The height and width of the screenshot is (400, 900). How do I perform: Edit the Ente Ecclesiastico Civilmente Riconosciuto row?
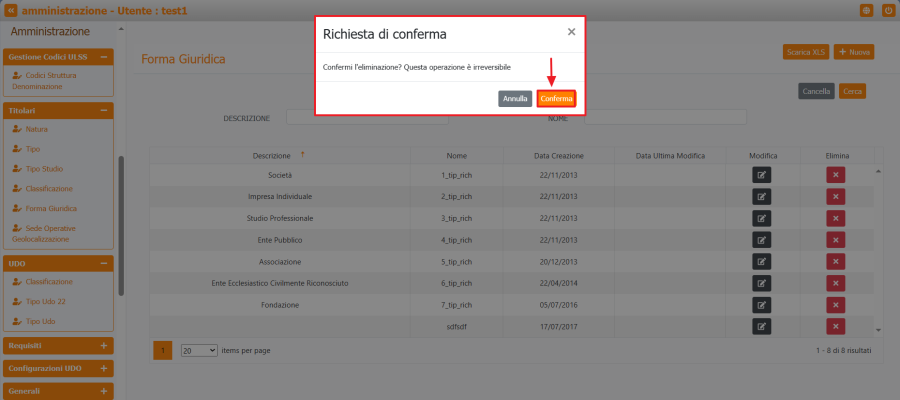point(762,283)
